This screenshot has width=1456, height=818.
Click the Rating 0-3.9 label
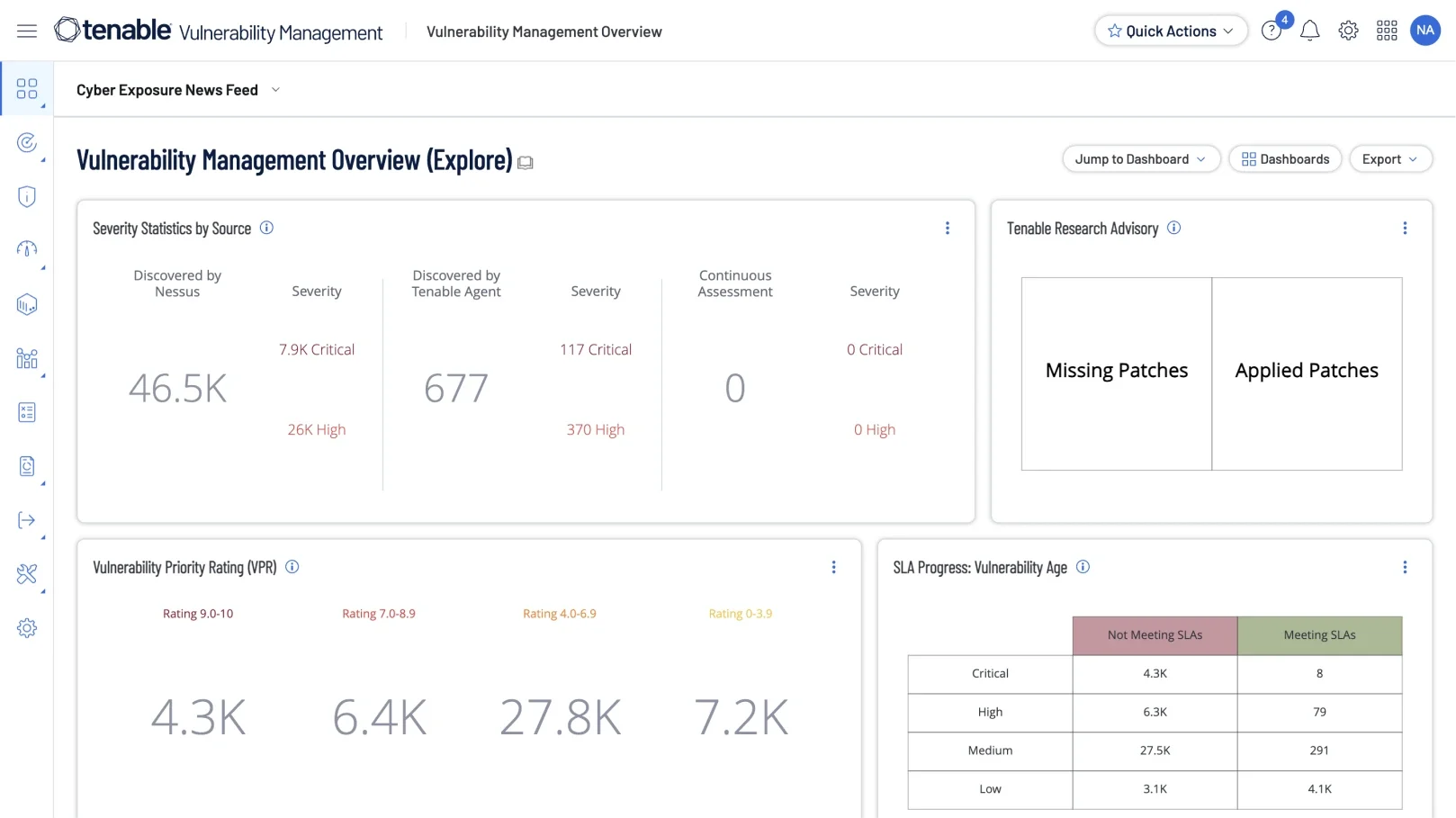click(x=741, y=614)
